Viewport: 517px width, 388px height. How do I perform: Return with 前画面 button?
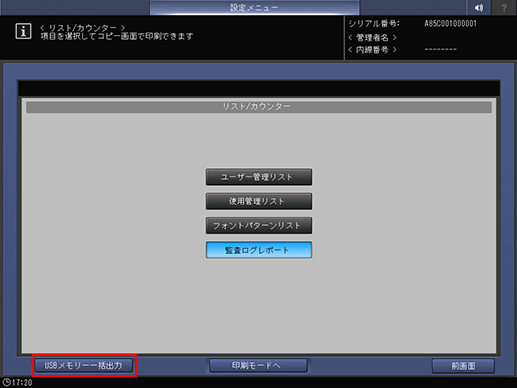[x=463, y=366]
